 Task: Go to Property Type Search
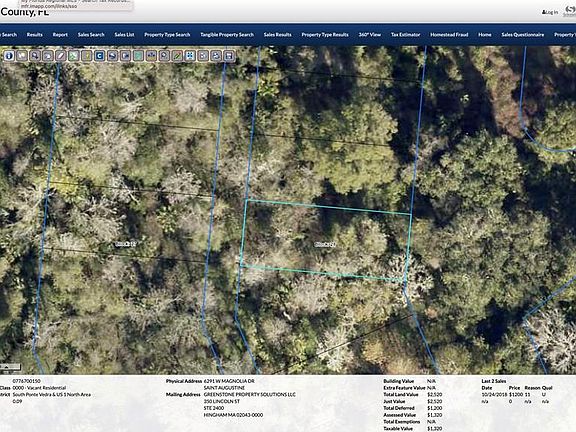click(x=167, y=35)
